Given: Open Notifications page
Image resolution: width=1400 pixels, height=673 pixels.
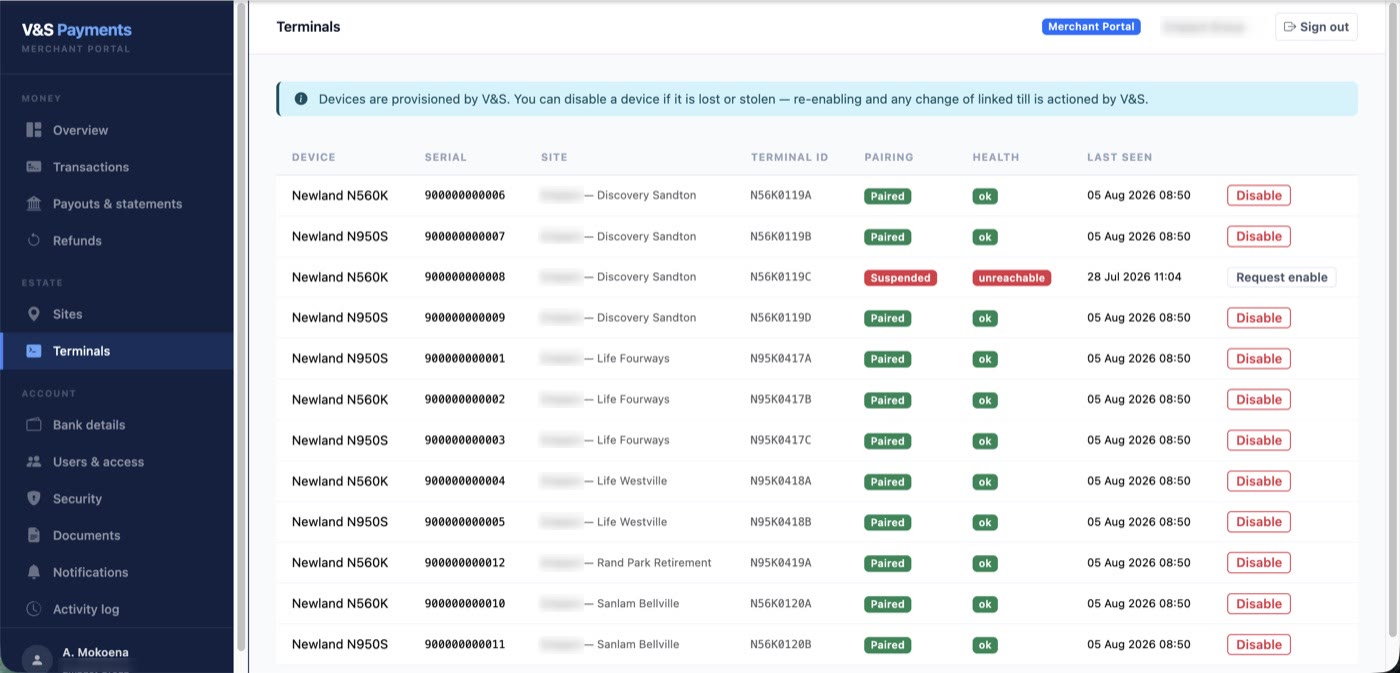Looking at the screenshot, I should point(117,572).
